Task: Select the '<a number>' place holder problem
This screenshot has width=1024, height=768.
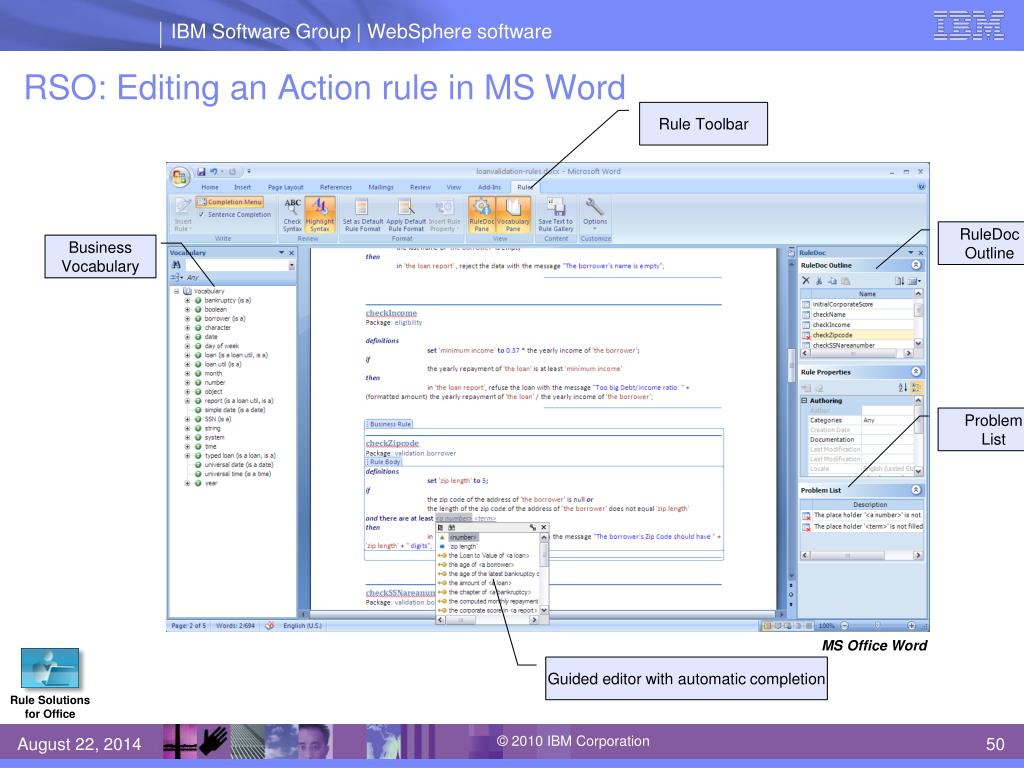Action: (862, 515)
